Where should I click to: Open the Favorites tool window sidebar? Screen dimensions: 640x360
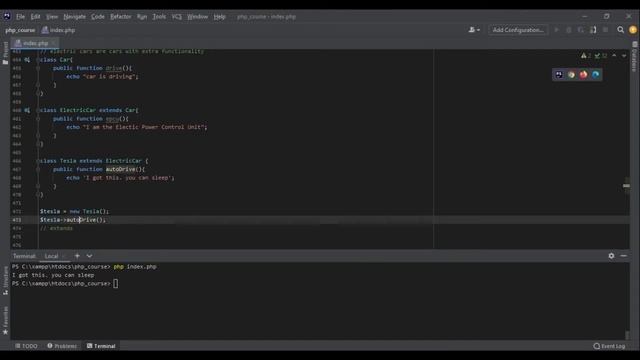5,321
